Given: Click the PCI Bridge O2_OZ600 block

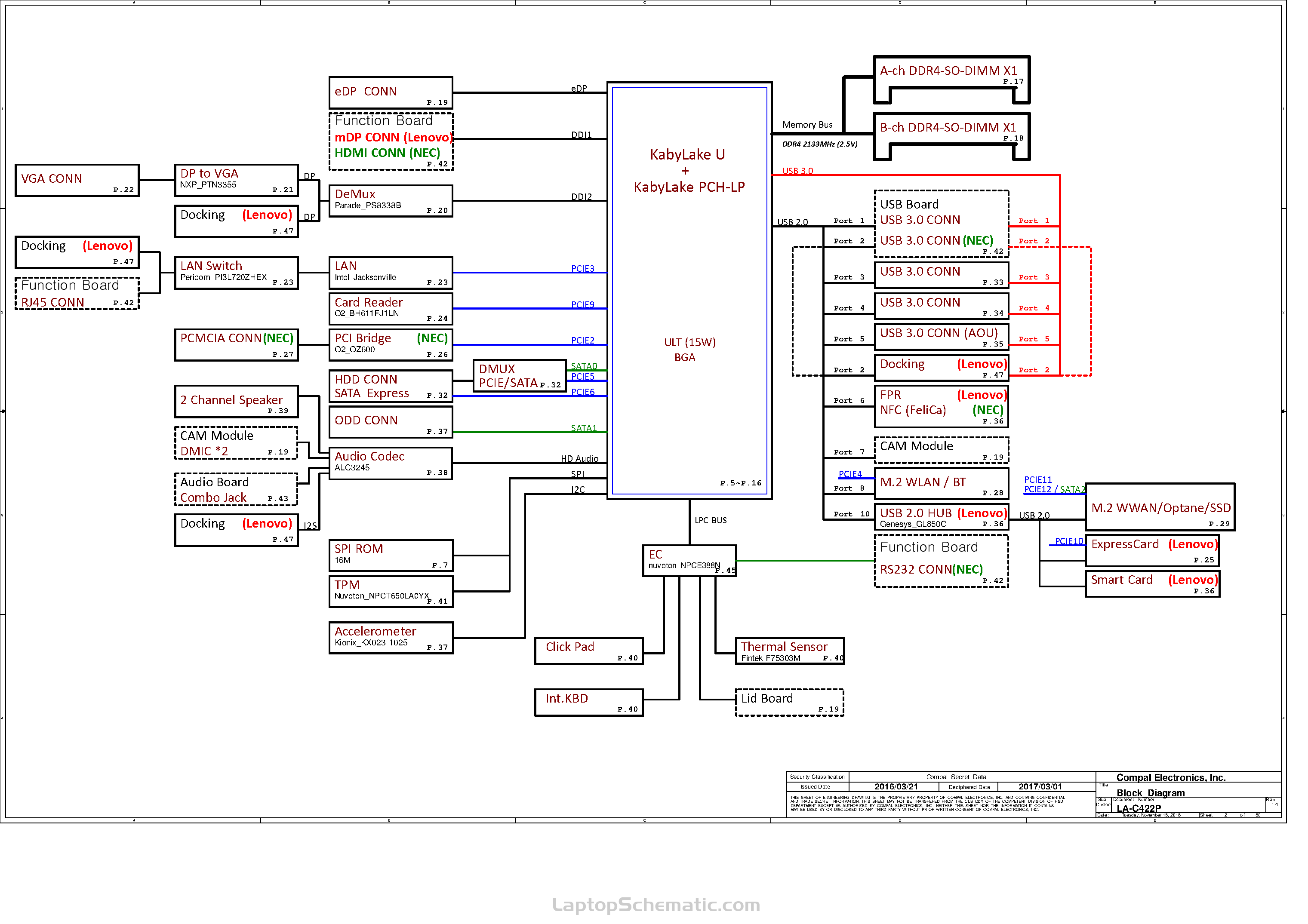Looking at the screenshot, I should point(391,345).
